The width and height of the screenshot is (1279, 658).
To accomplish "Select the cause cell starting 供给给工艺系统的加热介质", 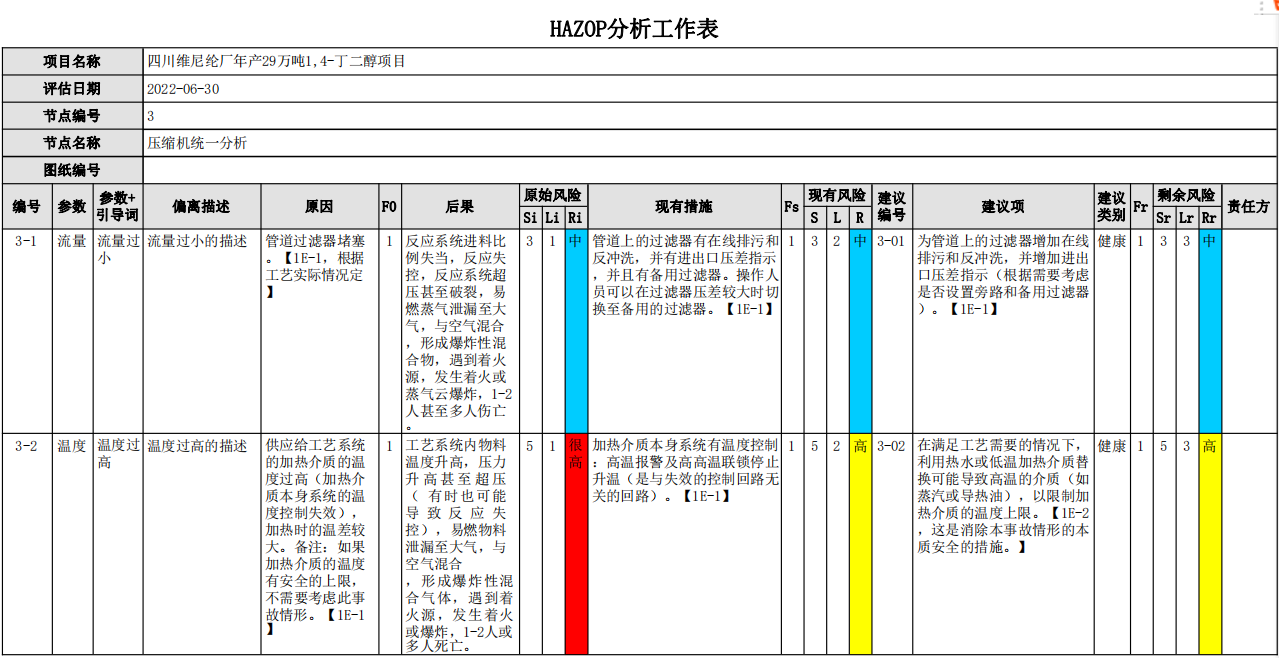I will tap(320, 544).
